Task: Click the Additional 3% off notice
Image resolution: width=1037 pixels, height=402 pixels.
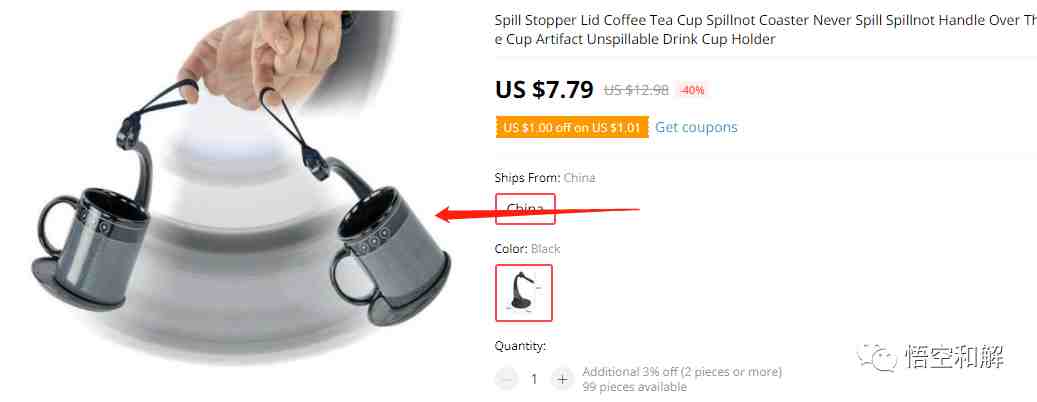Action: coord(682,372)
